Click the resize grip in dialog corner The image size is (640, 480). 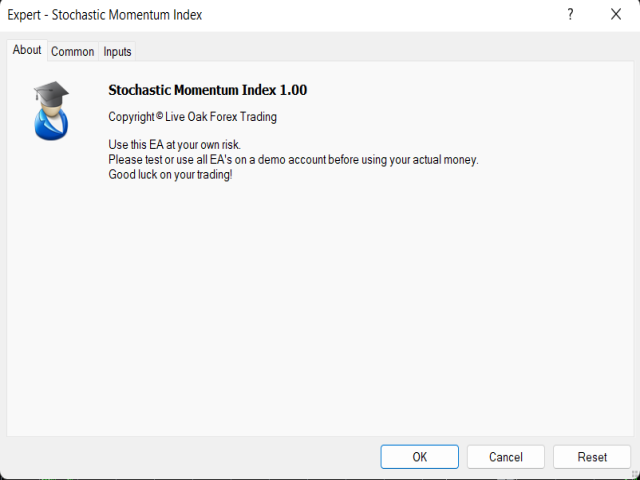[635, 475]
